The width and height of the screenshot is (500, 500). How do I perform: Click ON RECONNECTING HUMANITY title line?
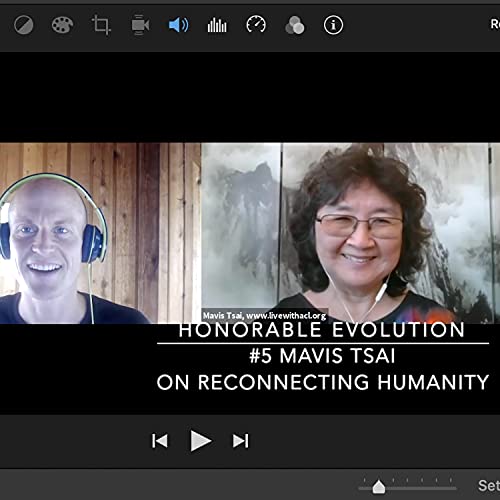point(323,382)
